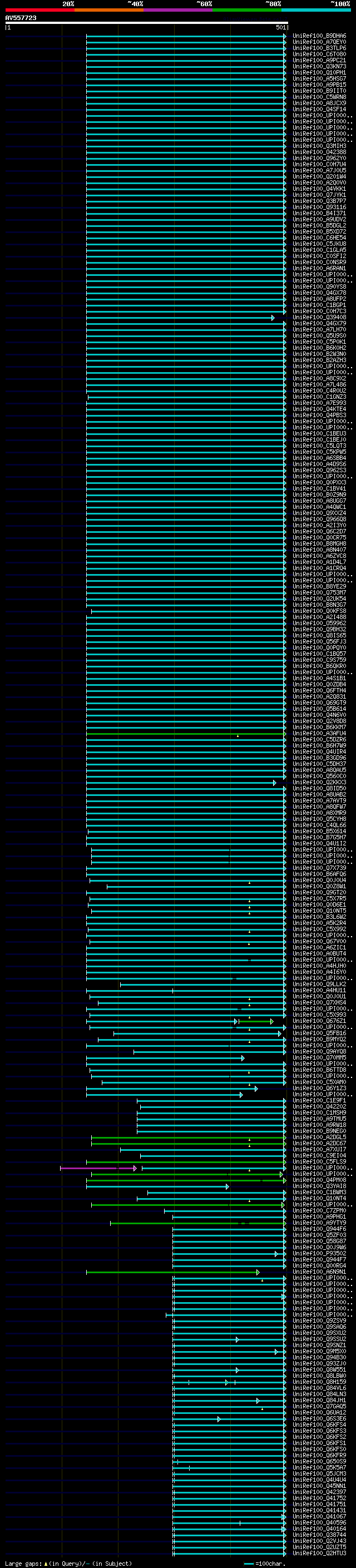Select hit label UniRef100_B3L6W2
Screen dimensions: 356x1568
pos(319,917)
